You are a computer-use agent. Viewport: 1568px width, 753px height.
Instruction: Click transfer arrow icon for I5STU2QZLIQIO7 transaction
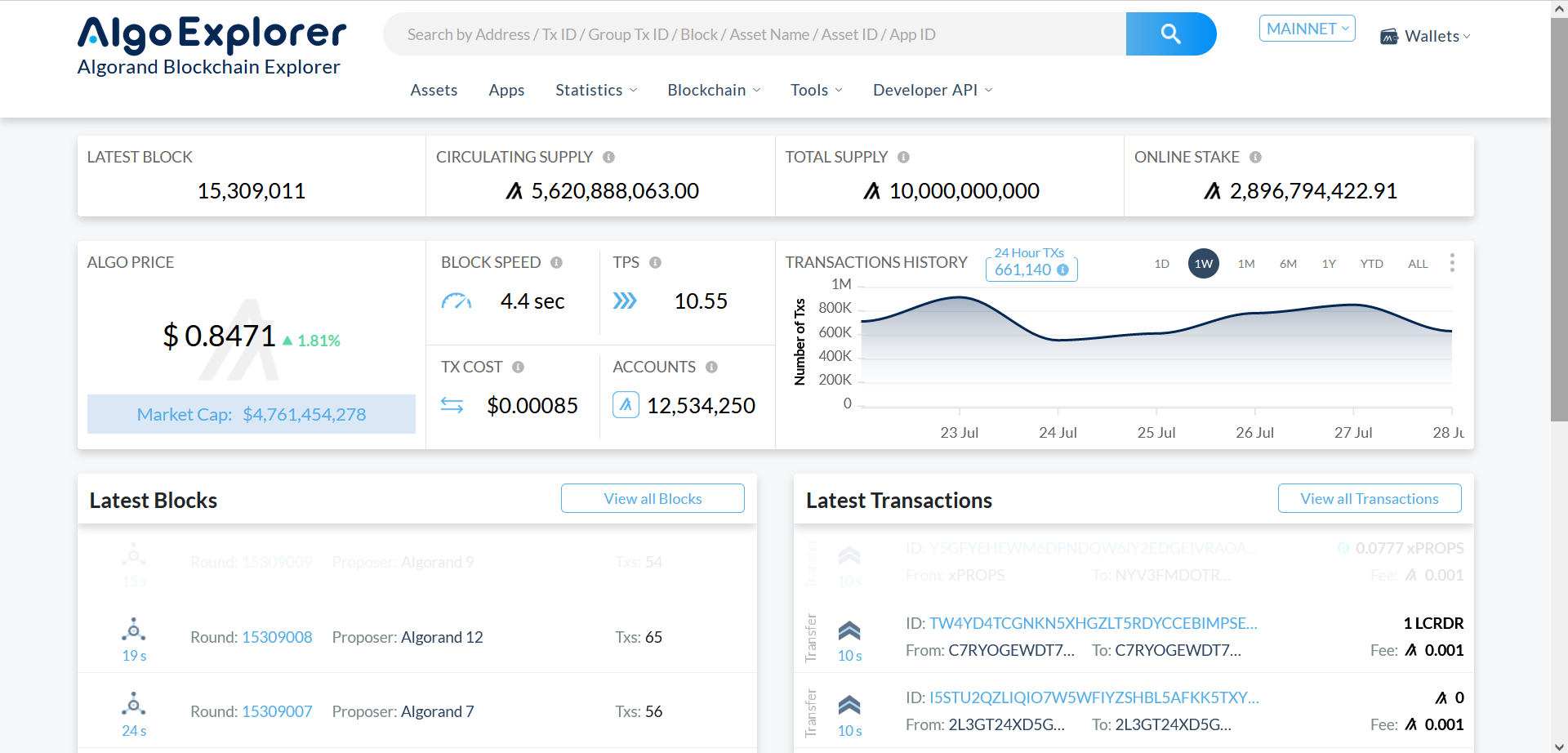tap(849, 705)
